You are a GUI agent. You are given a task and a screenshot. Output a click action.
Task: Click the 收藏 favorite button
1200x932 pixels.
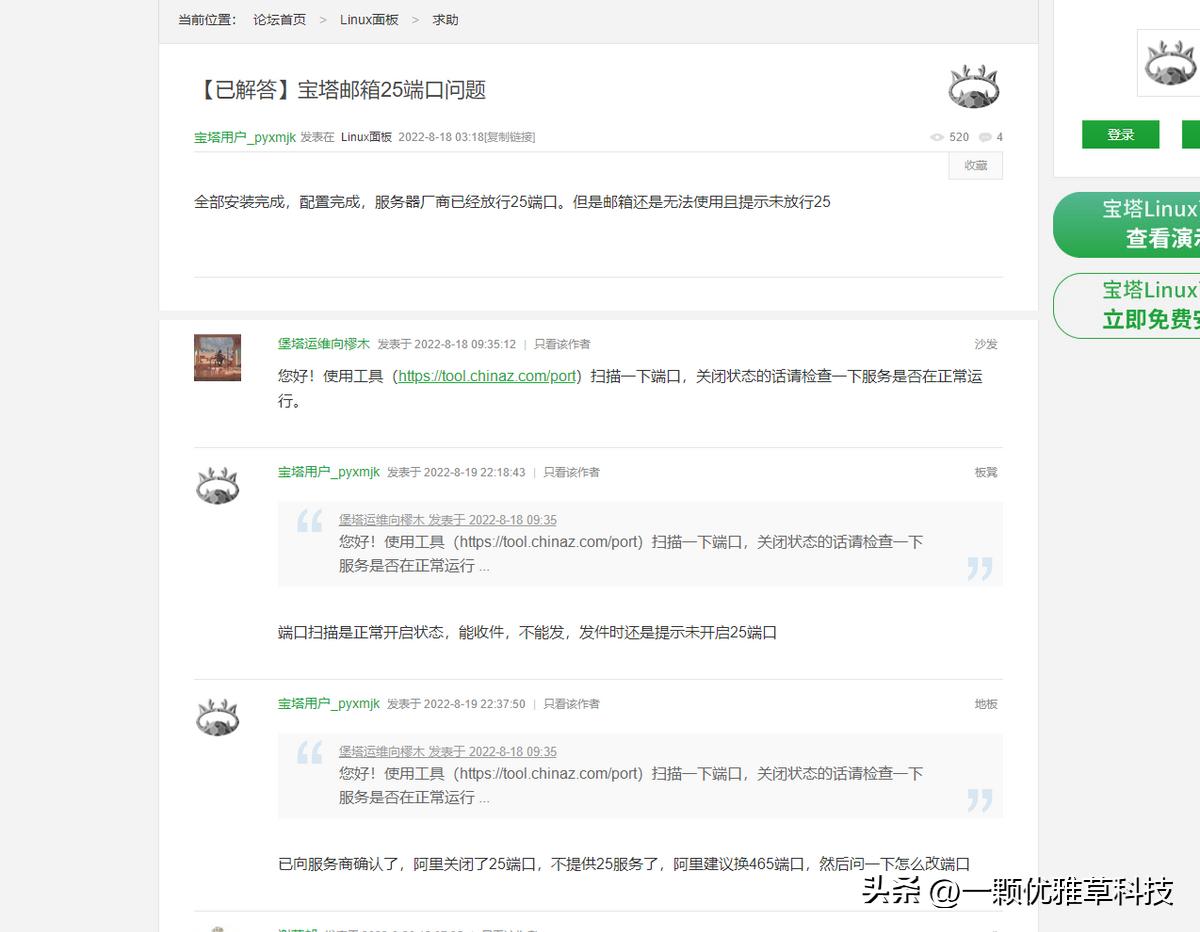point(974,166)
